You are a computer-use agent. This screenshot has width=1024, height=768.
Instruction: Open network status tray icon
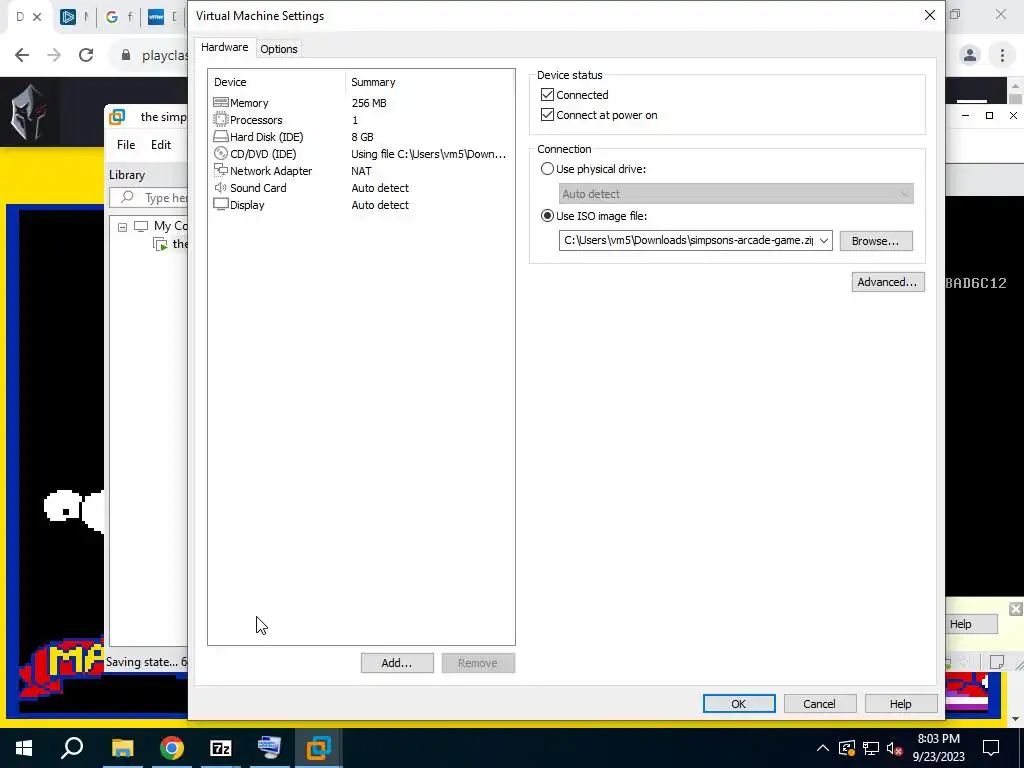pos(871,748)
